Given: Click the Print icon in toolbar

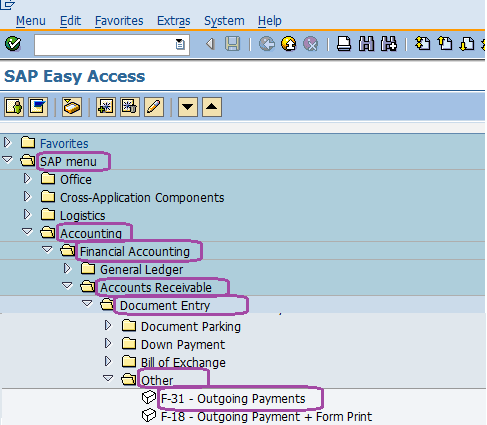Looking at the screenshot, I should point(344,44).
